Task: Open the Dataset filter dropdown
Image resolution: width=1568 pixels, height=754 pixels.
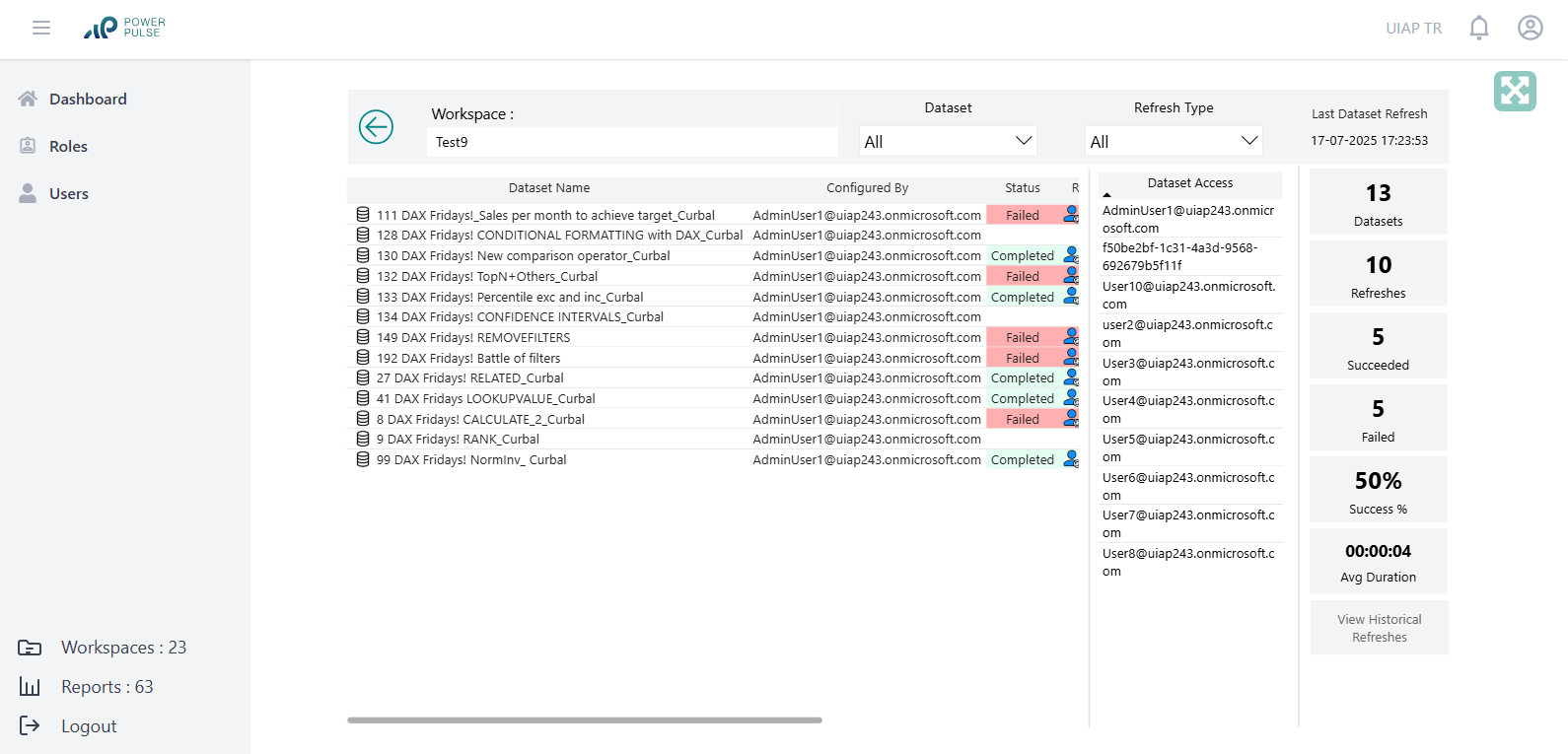Action: (948, 141)
